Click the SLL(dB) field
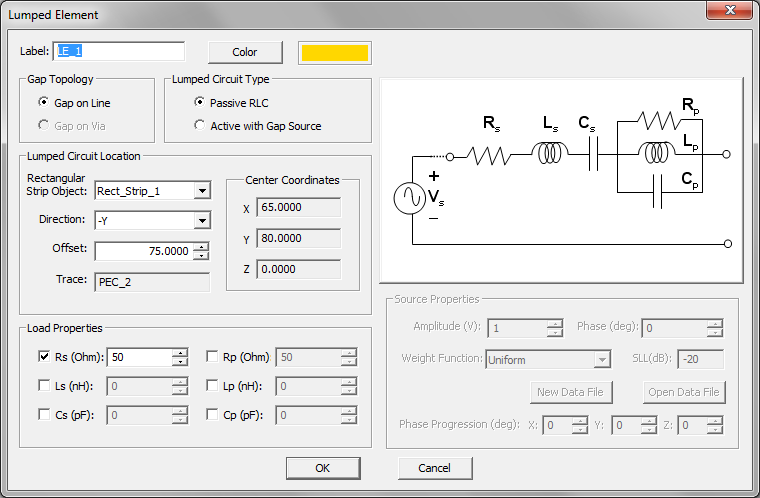Screen dimensions: 760x498 (700, 359)
